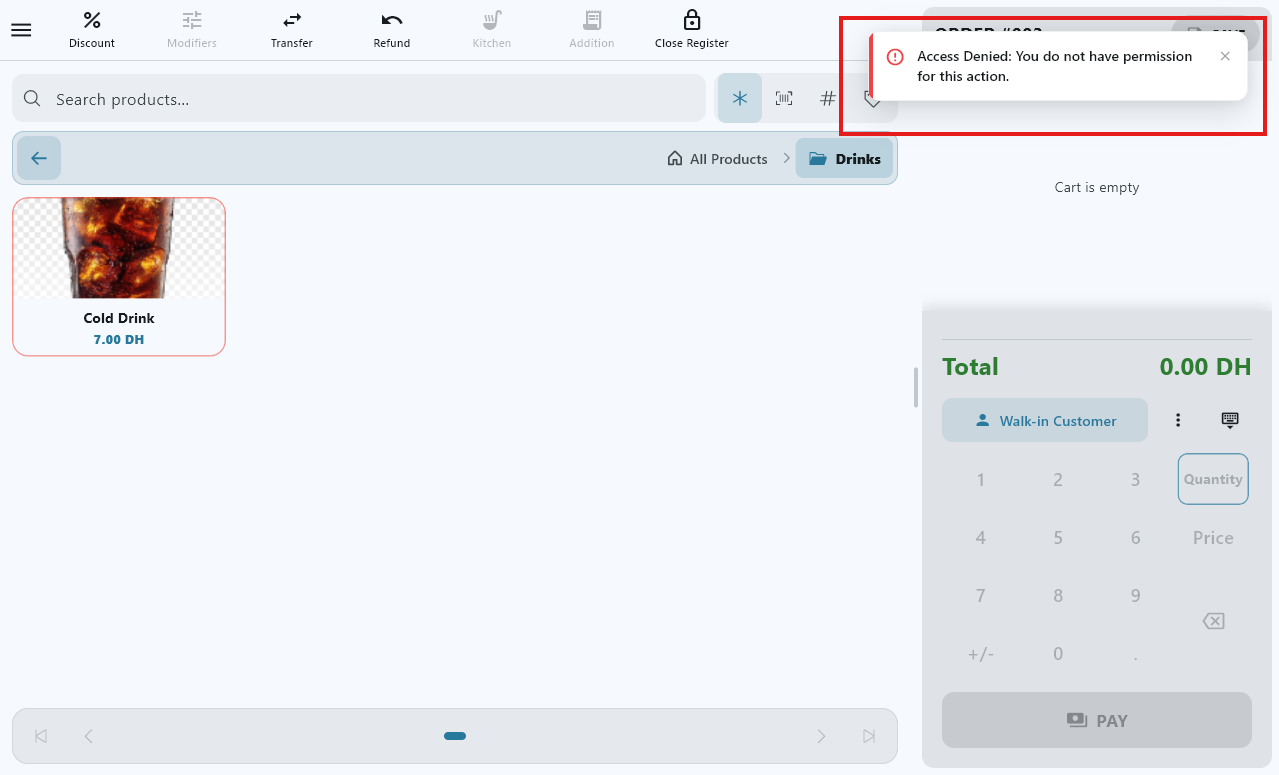This screenshot has width=1279, height=775.
Task: Open the Addition receipt option
Action: (592, 30)
